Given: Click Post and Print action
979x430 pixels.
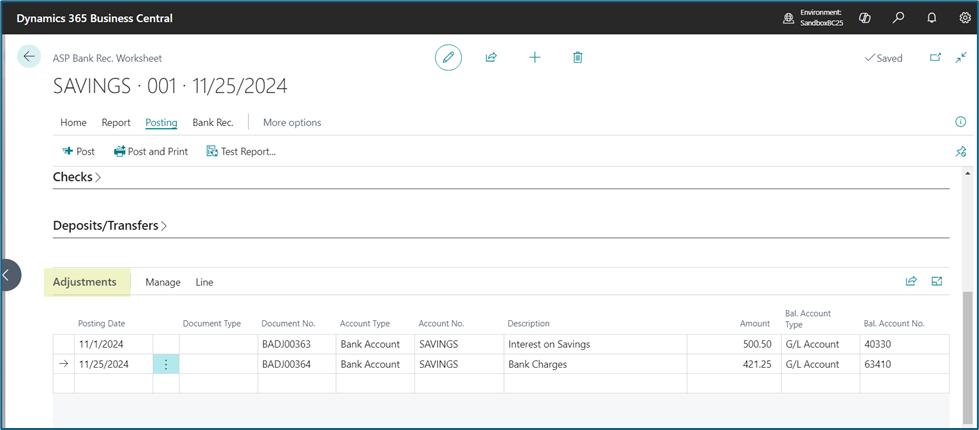Looking at the screenshot, I should [x=150, y=152].
